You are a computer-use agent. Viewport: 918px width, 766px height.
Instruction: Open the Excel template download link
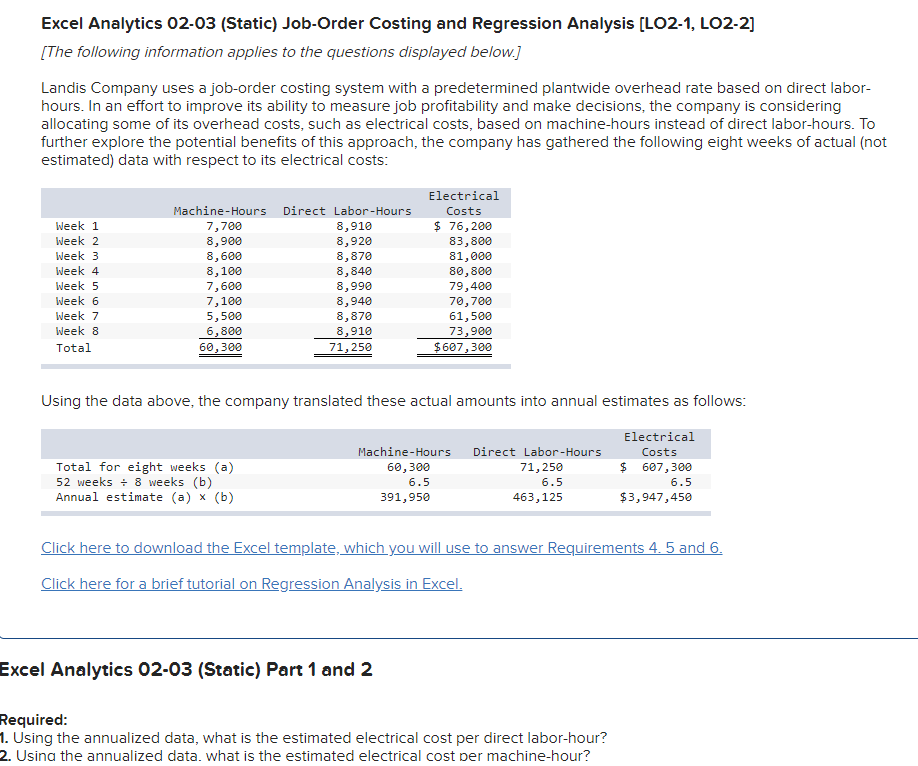pyautogui.click(x=382, y=548)
